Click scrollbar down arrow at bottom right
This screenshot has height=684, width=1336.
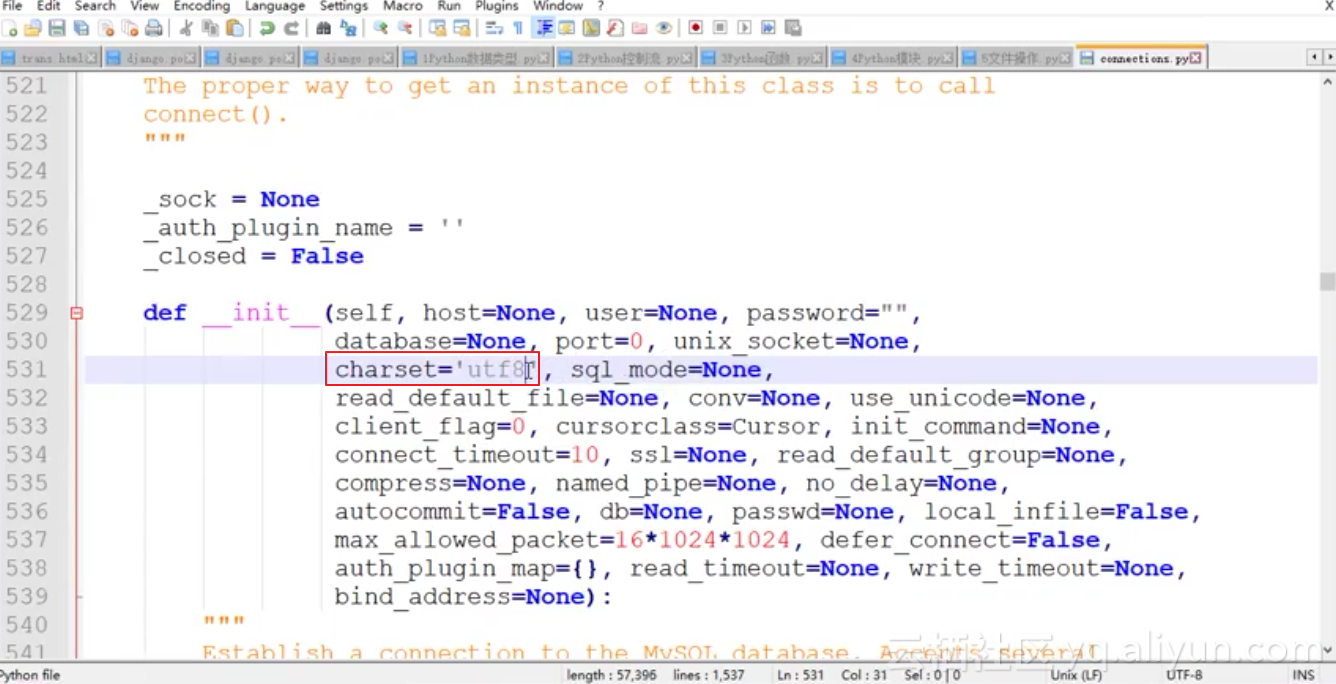(1326, 651)
